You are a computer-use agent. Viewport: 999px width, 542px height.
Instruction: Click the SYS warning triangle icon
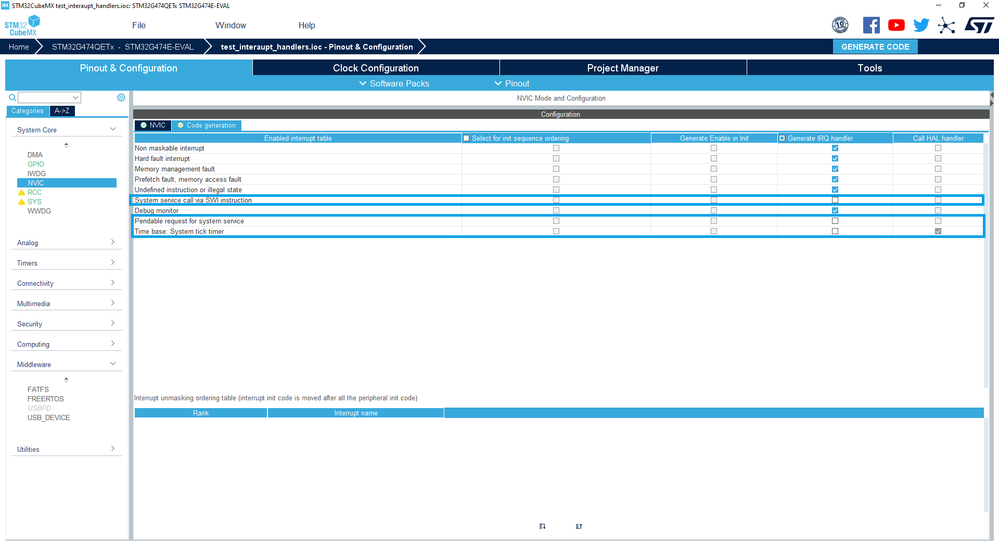point(21,202)
